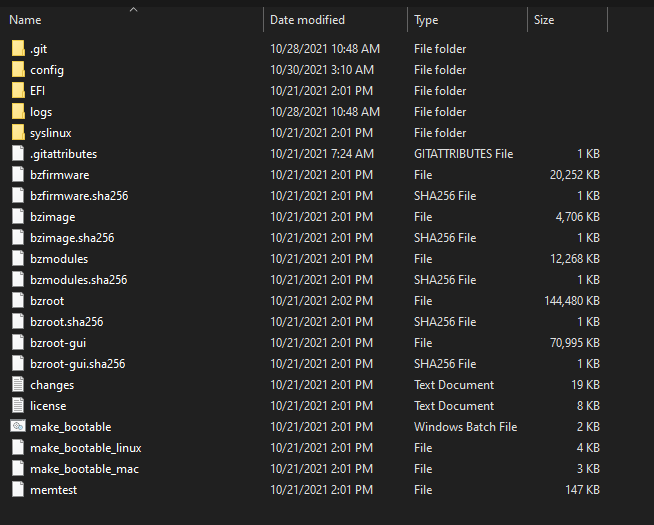Click the '144,480 KB' size value
Screen dimensions: 654x525
572,301
